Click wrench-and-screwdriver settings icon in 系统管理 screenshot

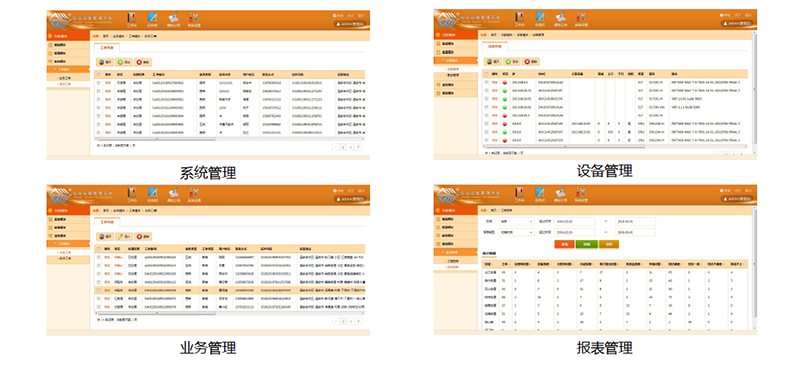tap(194, 17)
